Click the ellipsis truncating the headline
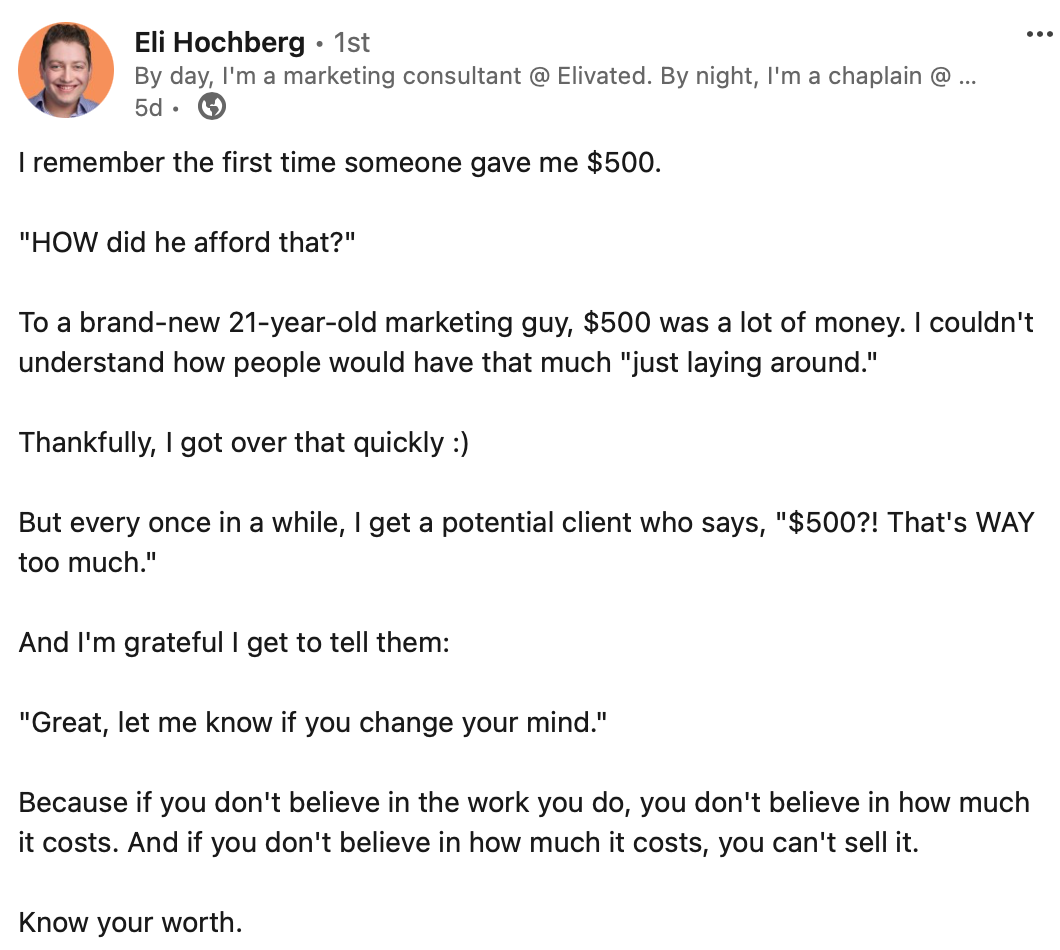The image size is (1060, 950). (967, 76)
